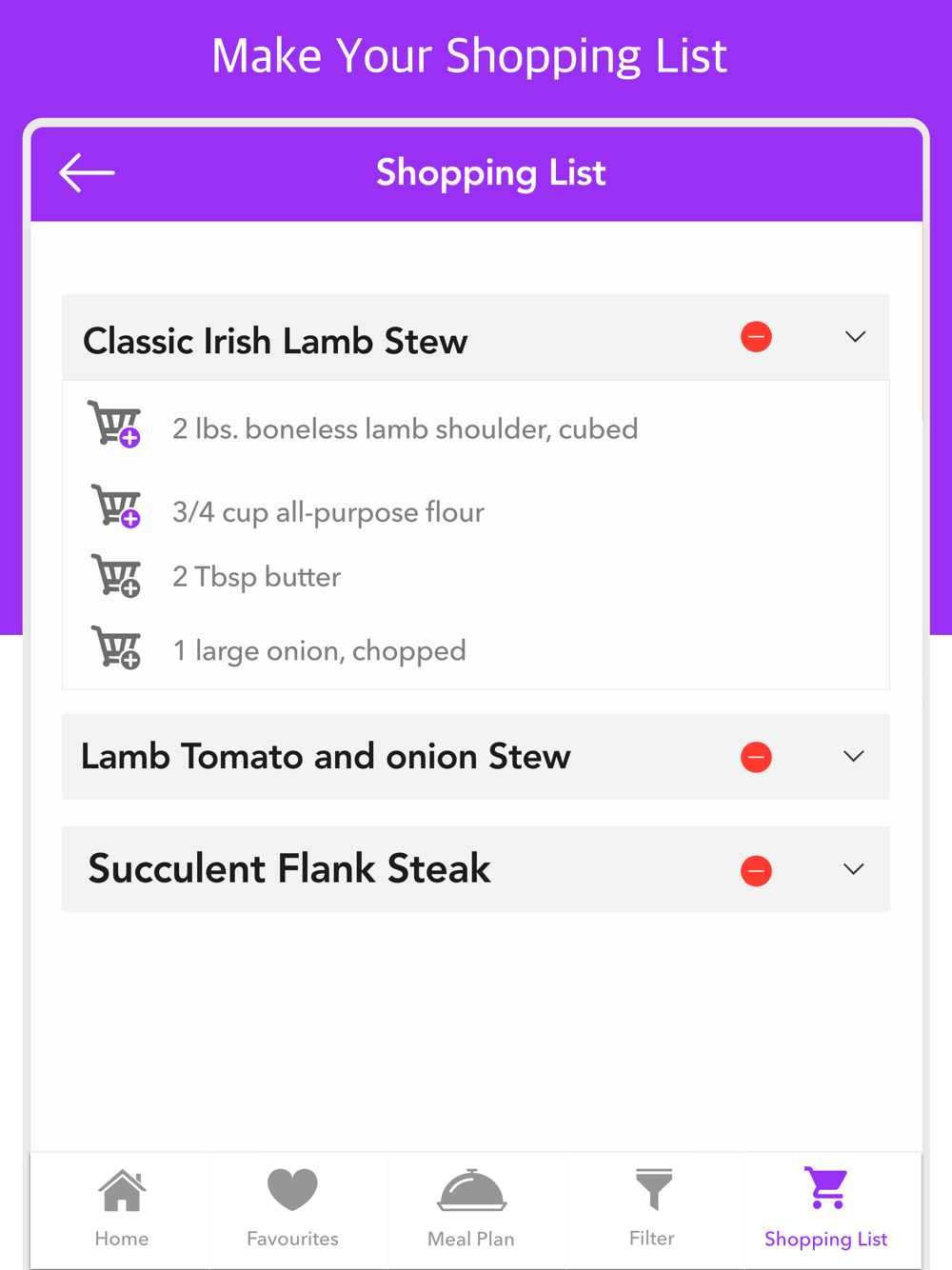Delete Succulent Flank Steak recipe
This screenshot has width=952, height=1270.
(x=756, y=870)
